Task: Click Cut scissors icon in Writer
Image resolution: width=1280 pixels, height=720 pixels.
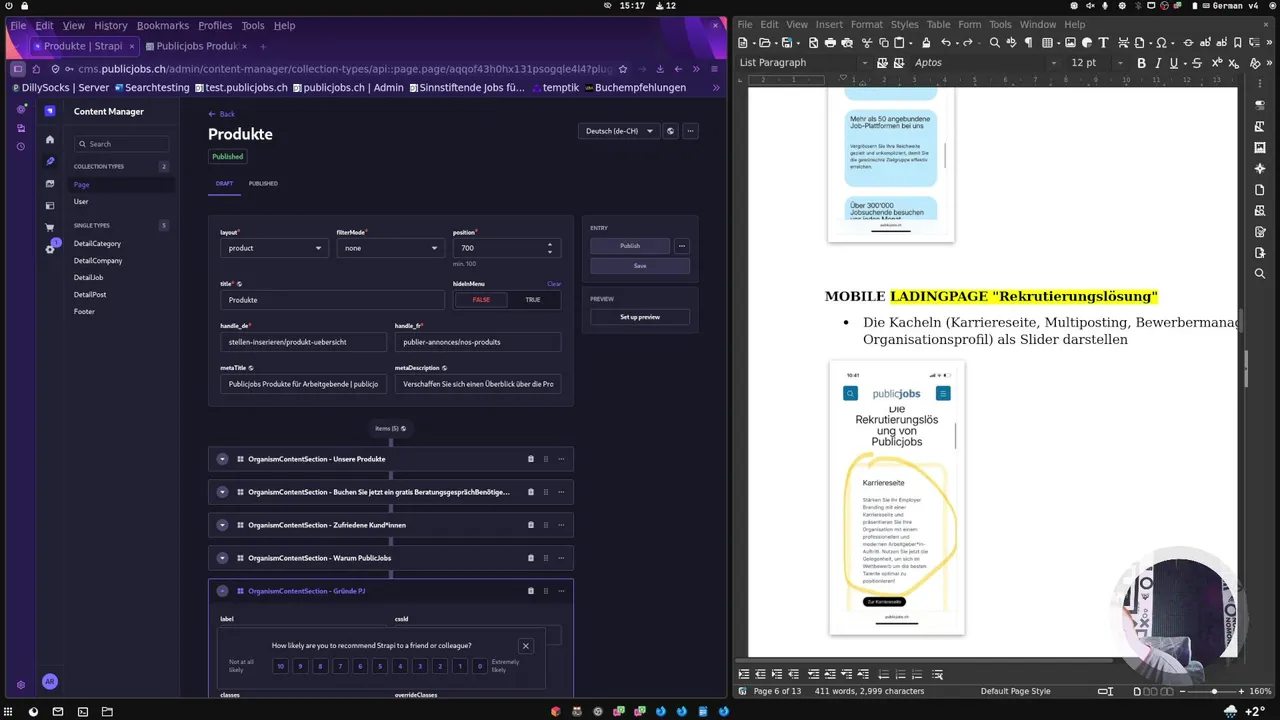Action: (x=866, y=43)
